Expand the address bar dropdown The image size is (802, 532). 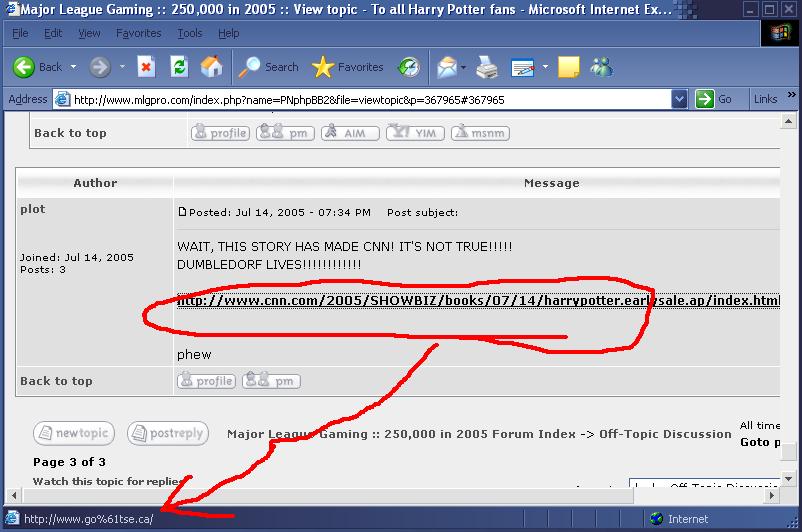pos(679,99)
